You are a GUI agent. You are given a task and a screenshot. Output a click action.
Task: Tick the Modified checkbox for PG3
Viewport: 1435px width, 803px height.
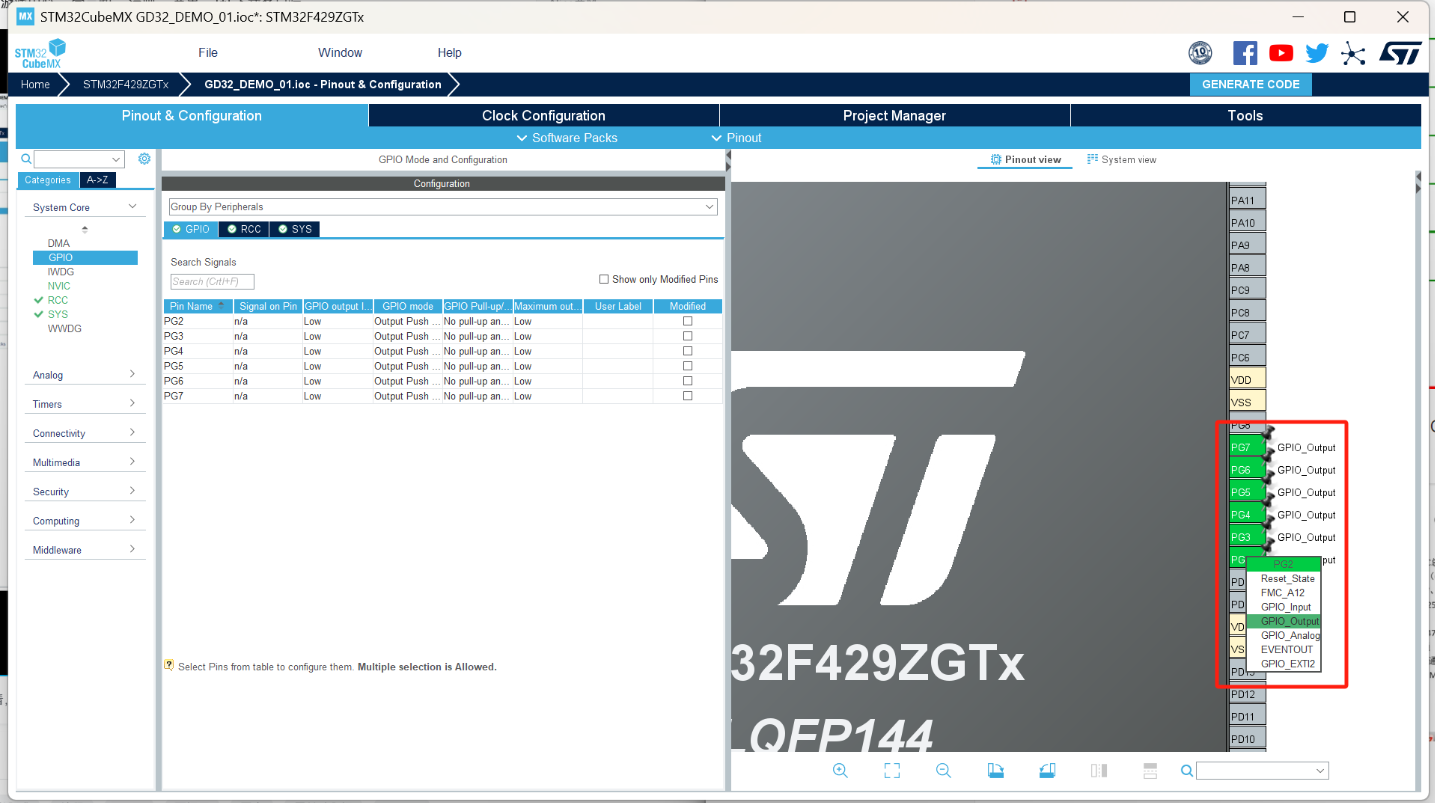pos(687,336)
